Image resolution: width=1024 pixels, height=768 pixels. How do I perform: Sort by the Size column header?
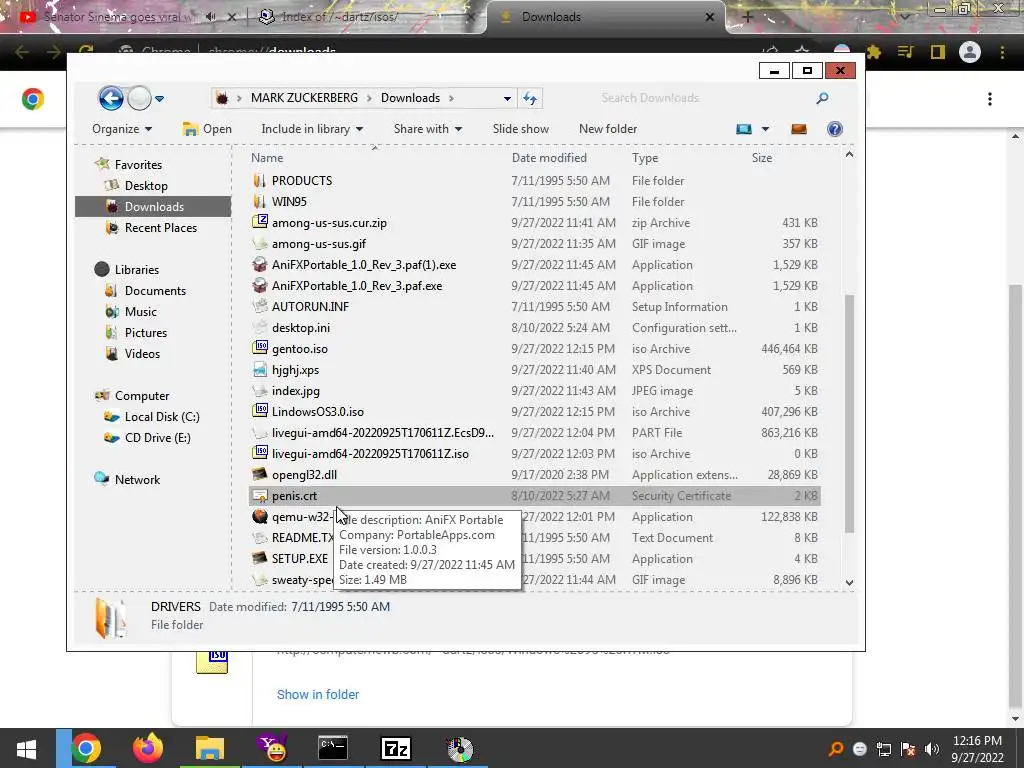(761, 157)
